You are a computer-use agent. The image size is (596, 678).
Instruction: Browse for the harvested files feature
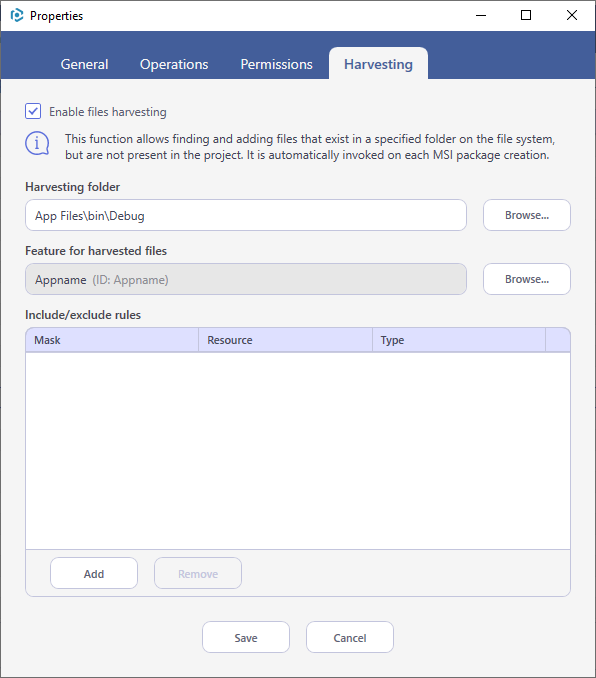(527, 279)
